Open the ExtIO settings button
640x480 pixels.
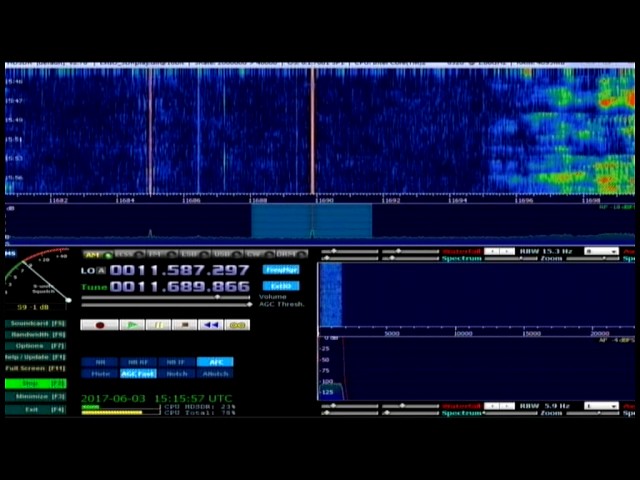click(x=281, y=286)
